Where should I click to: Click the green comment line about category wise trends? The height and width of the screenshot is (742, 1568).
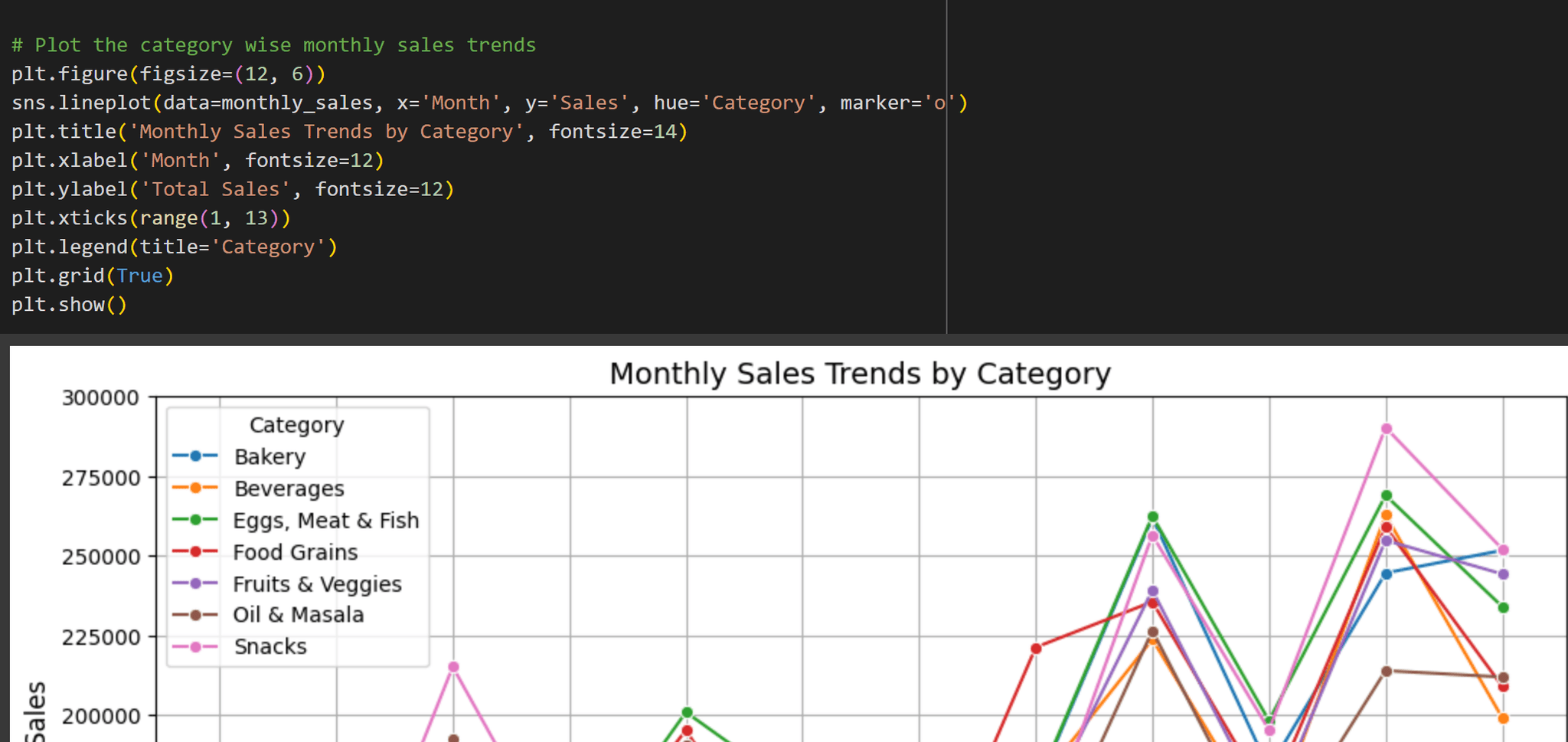[x=273, y=45]
